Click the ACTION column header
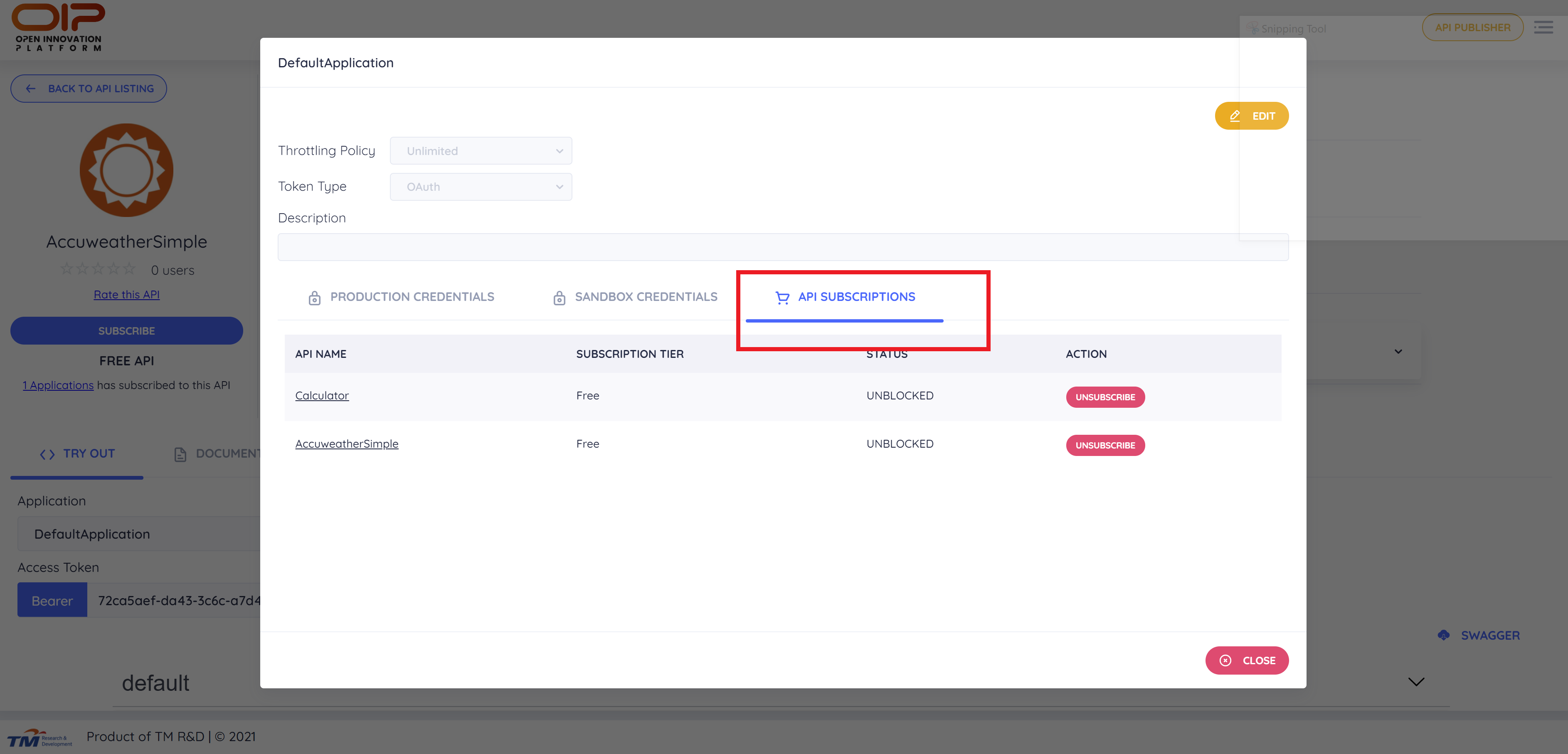 pyautogui.click(x=1086, y=354)
